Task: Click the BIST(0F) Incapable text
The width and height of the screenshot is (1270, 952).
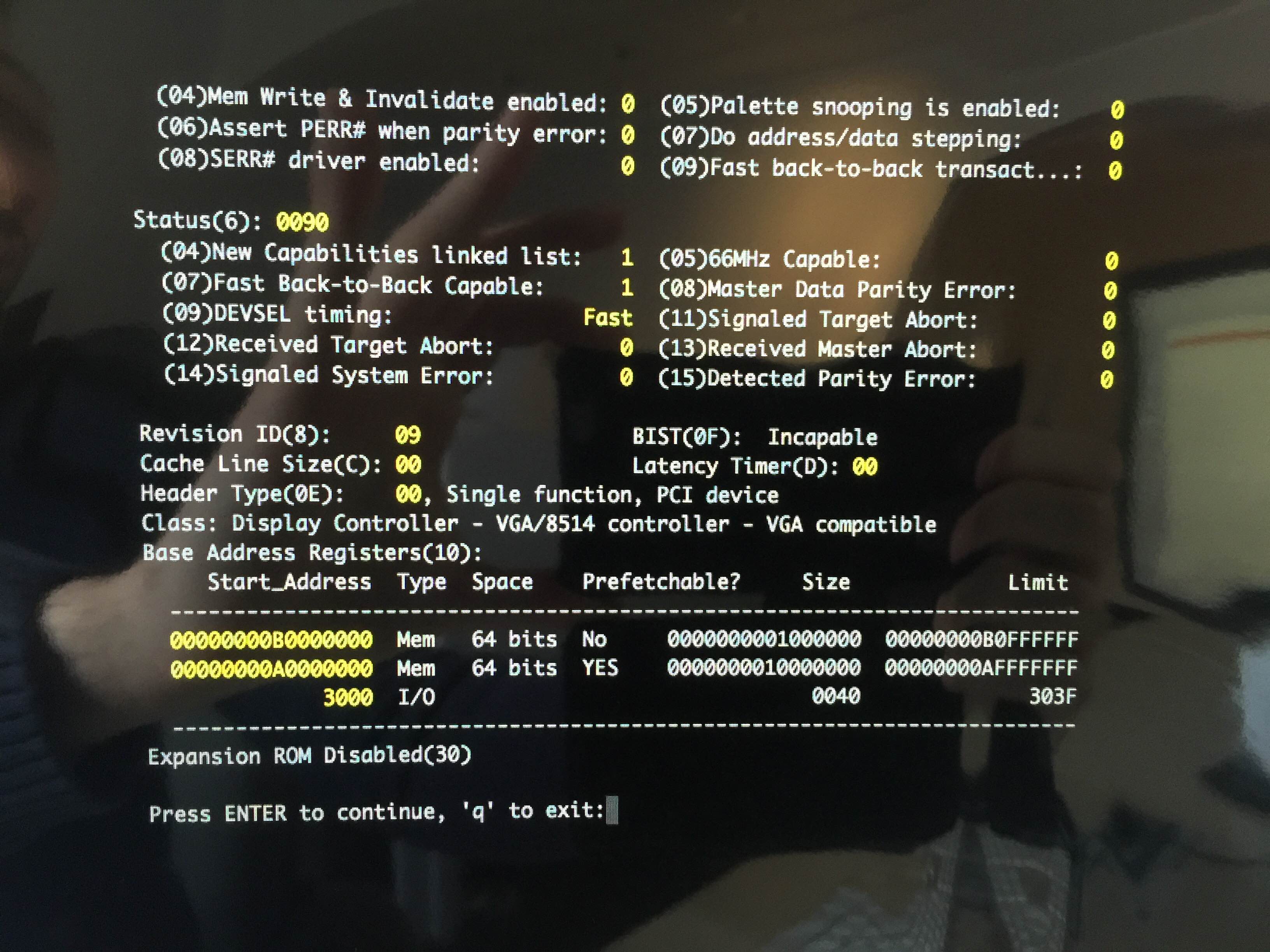Action: pyautogui.click(x=754, y=437)
